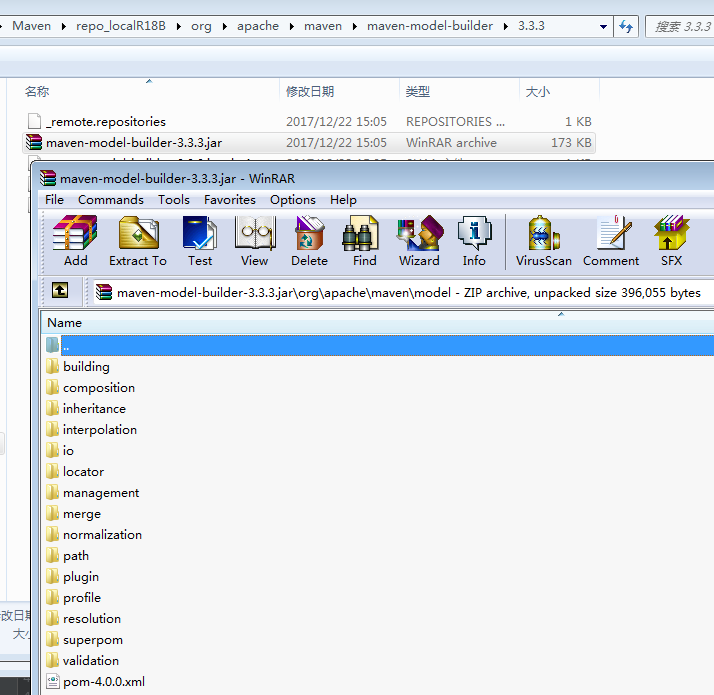Click the Maven breadcrumb segment
Viewport: 714px width, 695px height.
click(x=31, y=26)
